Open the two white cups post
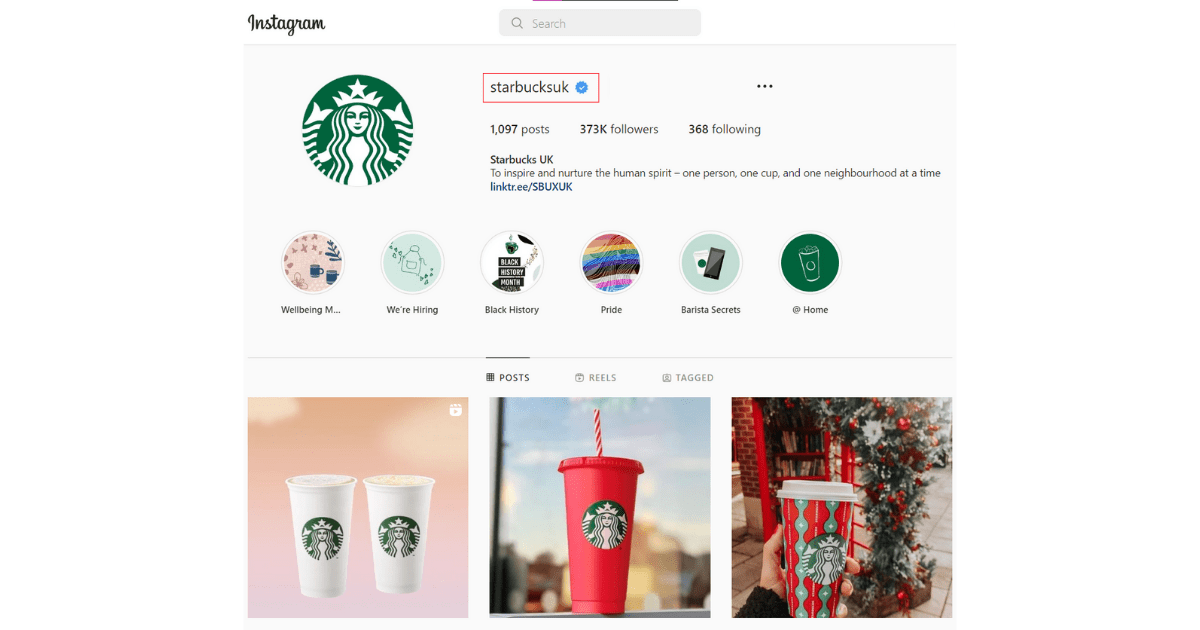The width and height of the screenshot is (1200, 630). pyautogui.click(x=358, y=508)
